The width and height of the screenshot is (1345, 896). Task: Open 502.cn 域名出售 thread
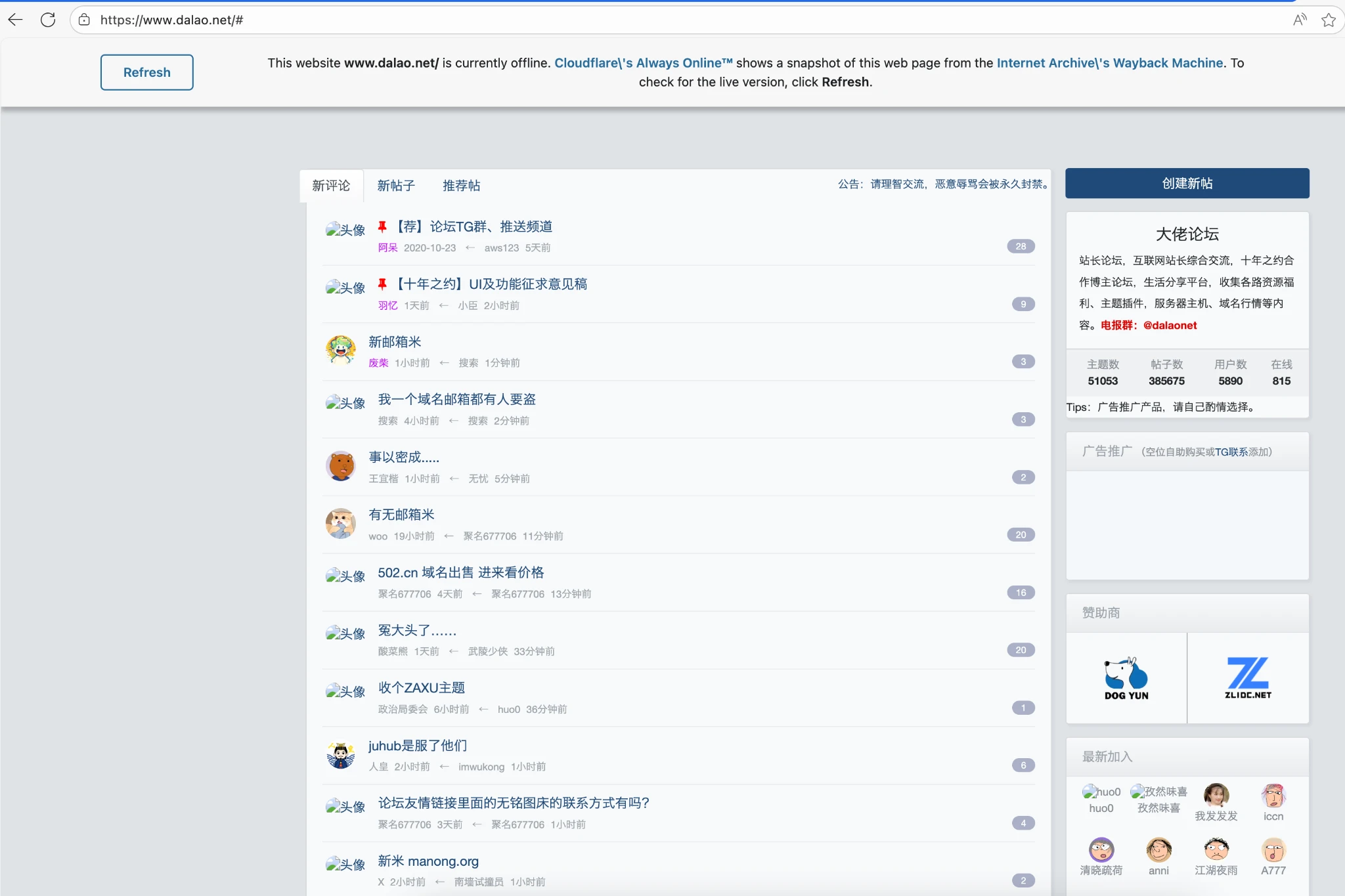point(461,572)
